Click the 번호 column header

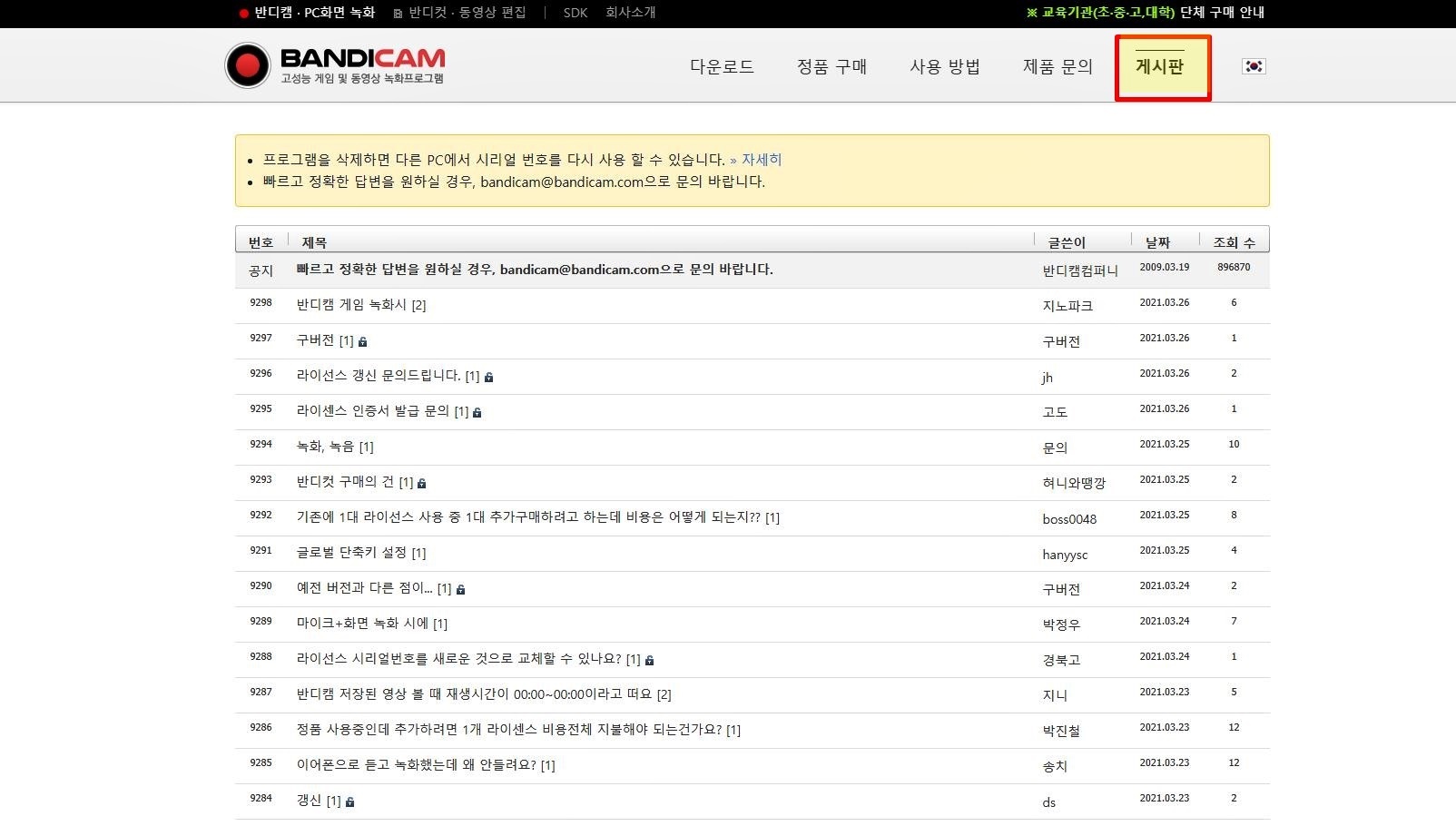click(x=261, y=242)
